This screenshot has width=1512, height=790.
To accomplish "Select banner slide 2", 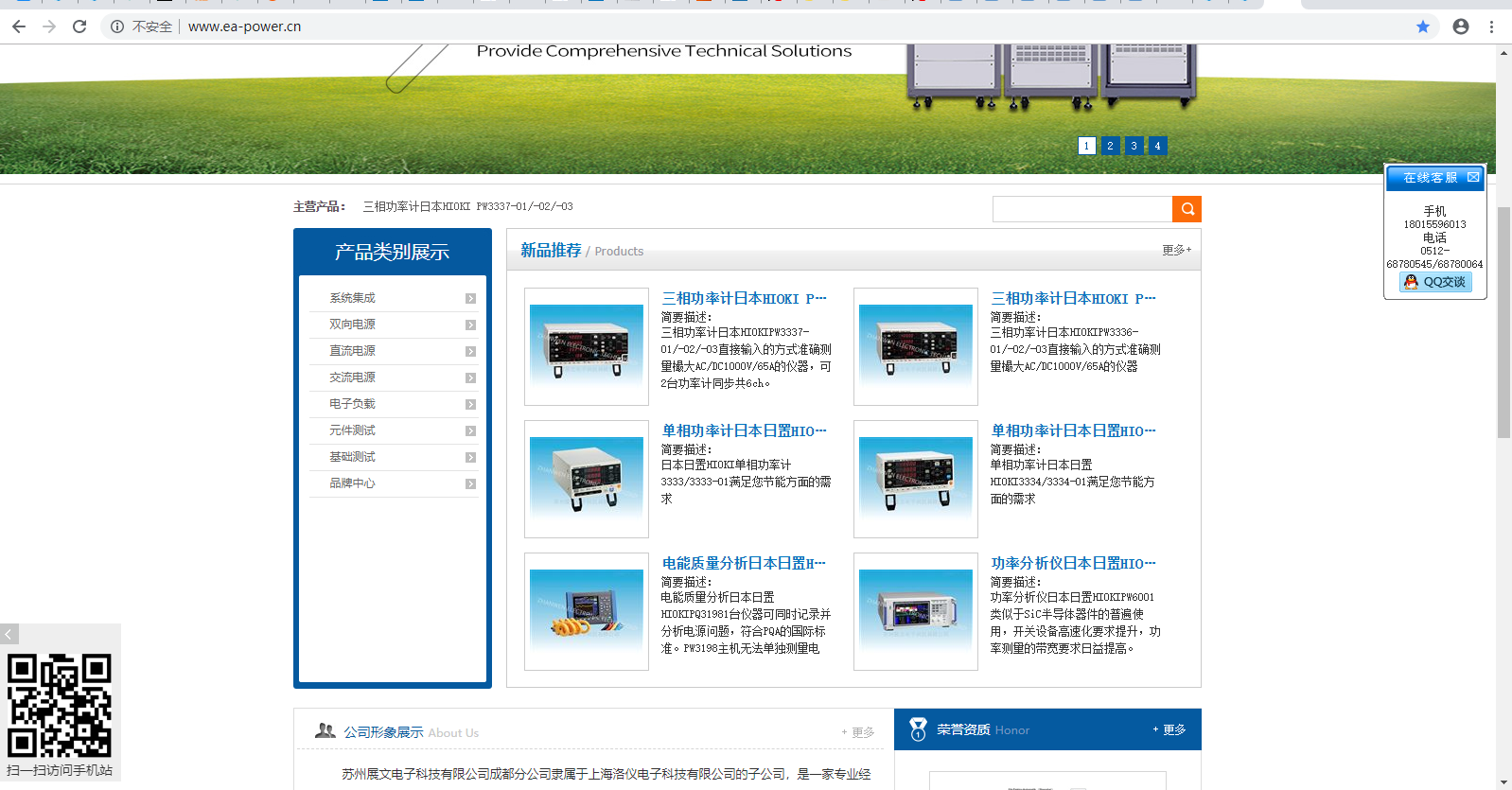I will pos(1111,146).
